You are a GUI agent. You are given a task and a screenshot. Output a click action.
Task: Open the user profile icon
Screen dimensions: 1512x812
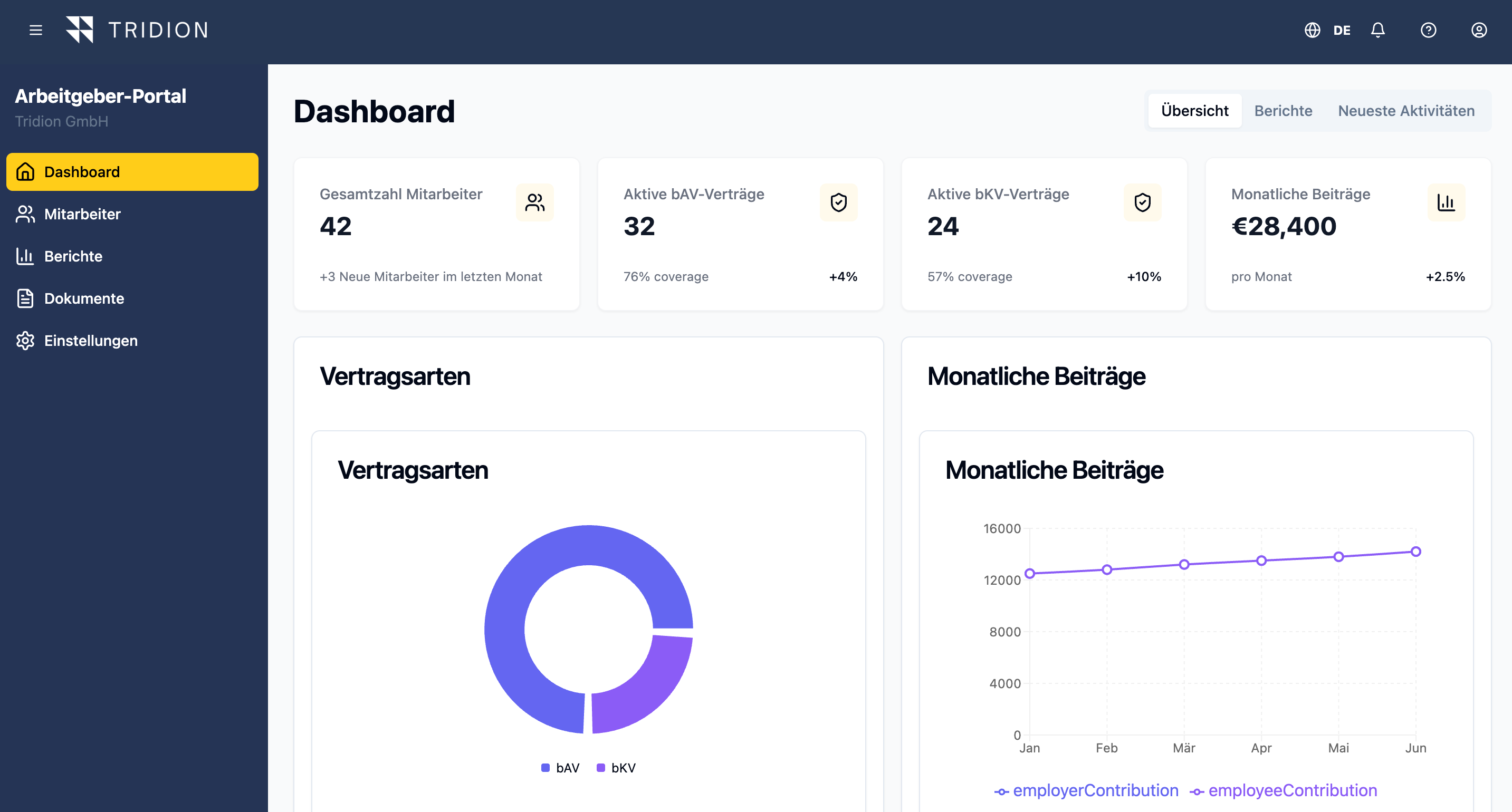pyautogui.click(x=1479, y=30)
